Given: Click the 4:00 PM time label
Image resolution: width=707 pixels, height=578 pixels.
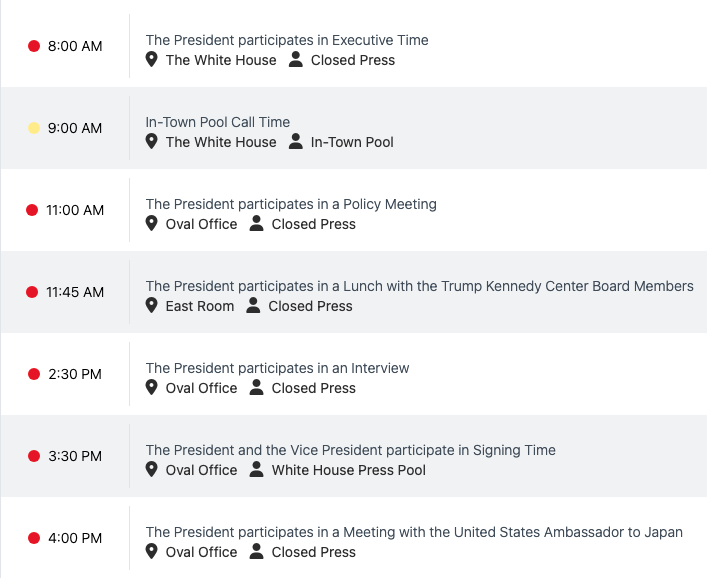Looking at the screenshot, I should (x=75, y=538).
